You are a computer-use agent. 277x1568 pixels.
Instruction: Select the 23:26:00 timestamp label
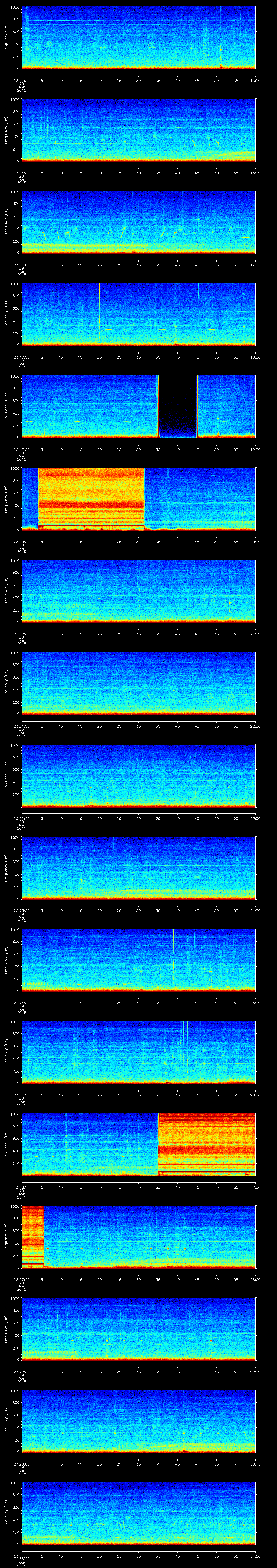[21, 1187]
